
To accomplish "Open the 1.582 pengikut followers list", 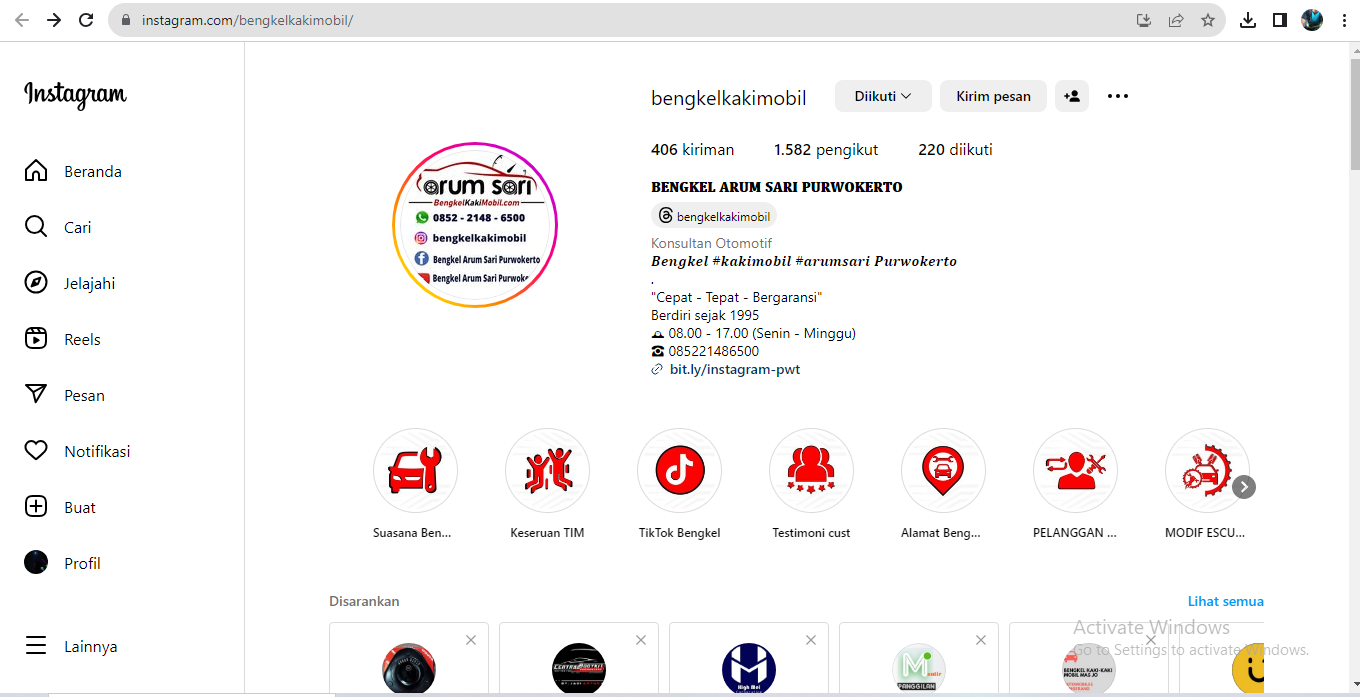I will pos(826,150).
